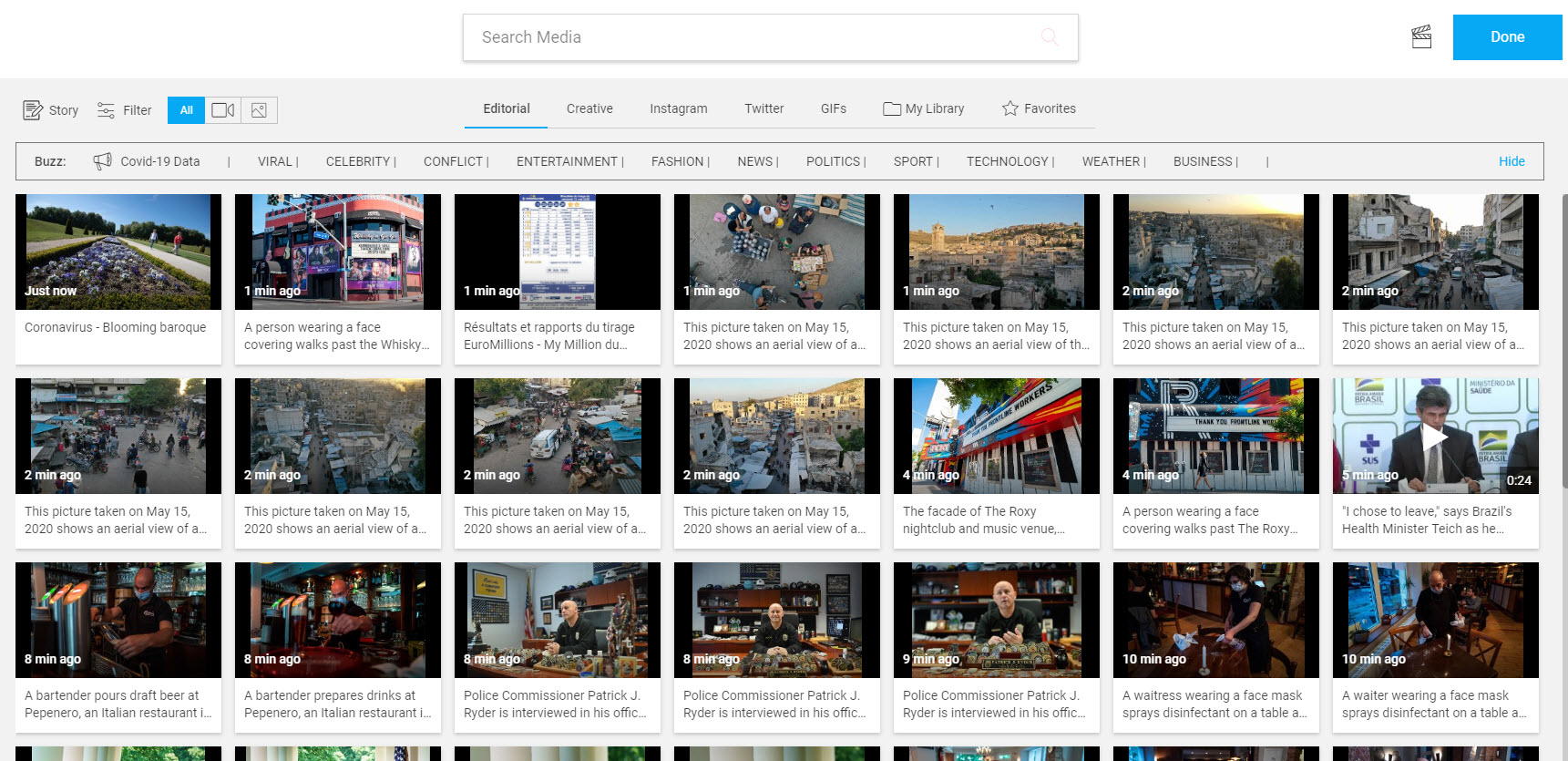Play the Brazil Health Minister video
1568x761 pixels.
pos(1435,437)
